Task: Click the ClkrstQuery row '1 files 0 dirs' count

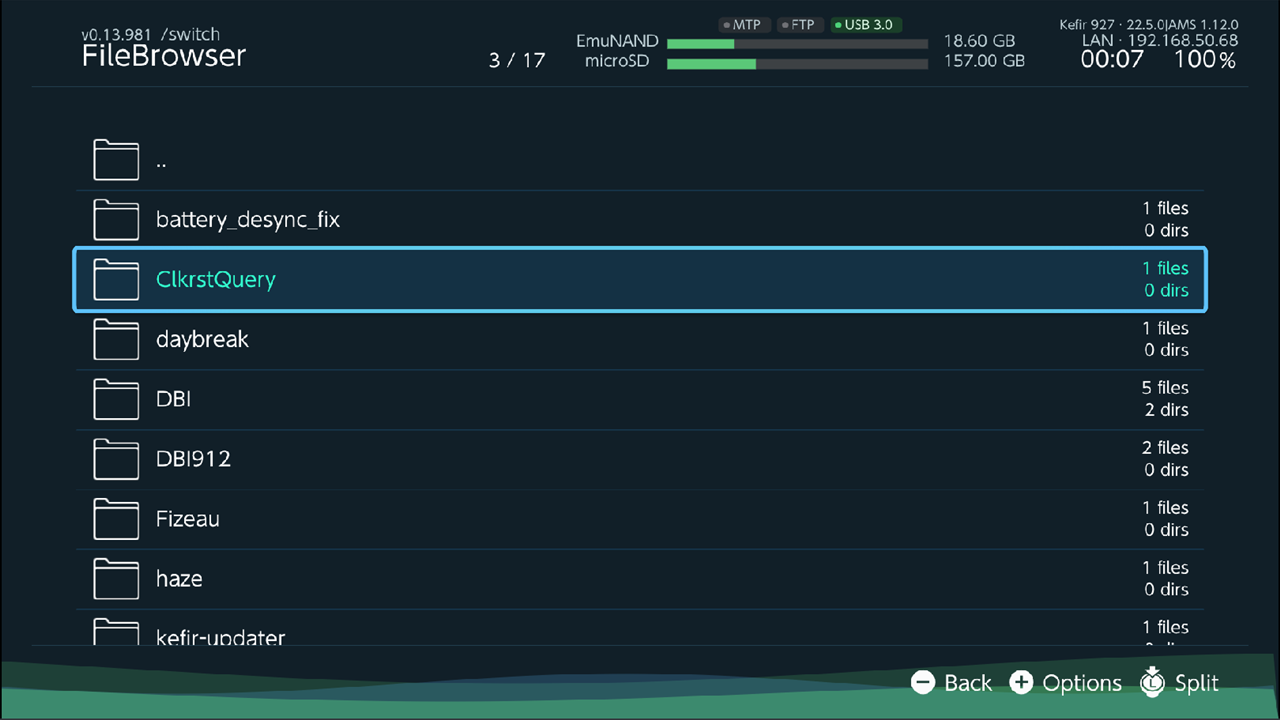Action: coord(1165,279)
